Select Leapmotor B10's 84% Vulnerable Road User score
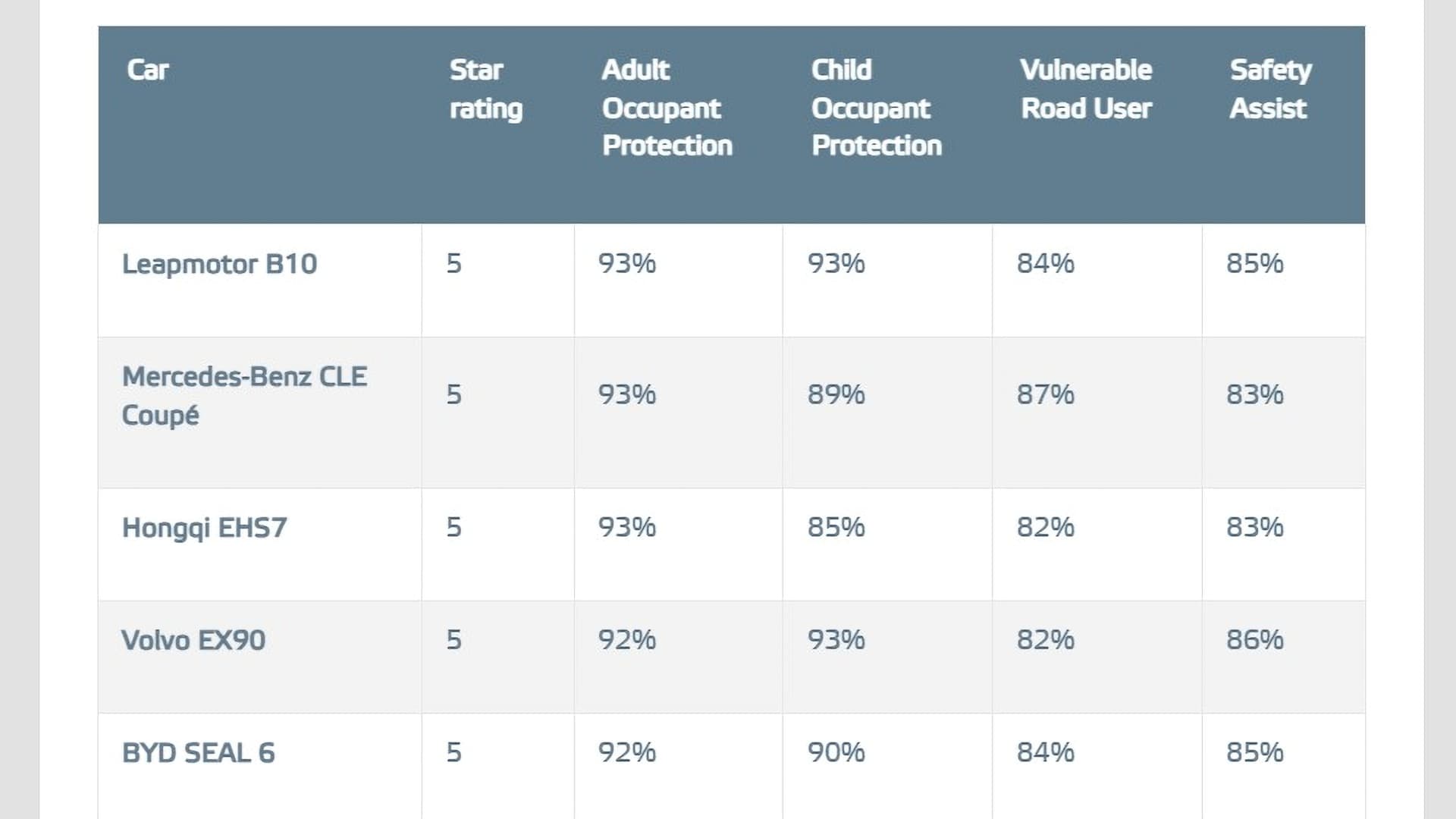 (1045, 264)
